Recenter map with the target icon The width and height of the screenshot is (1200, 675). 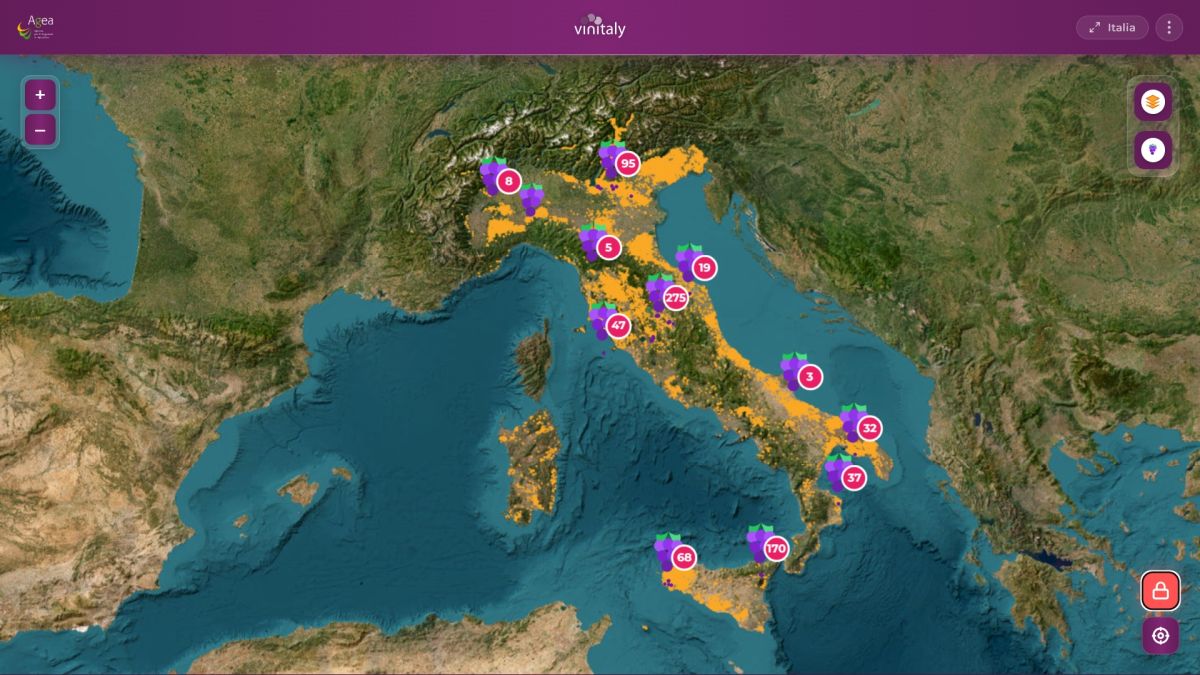click(x=1160, y=635)
